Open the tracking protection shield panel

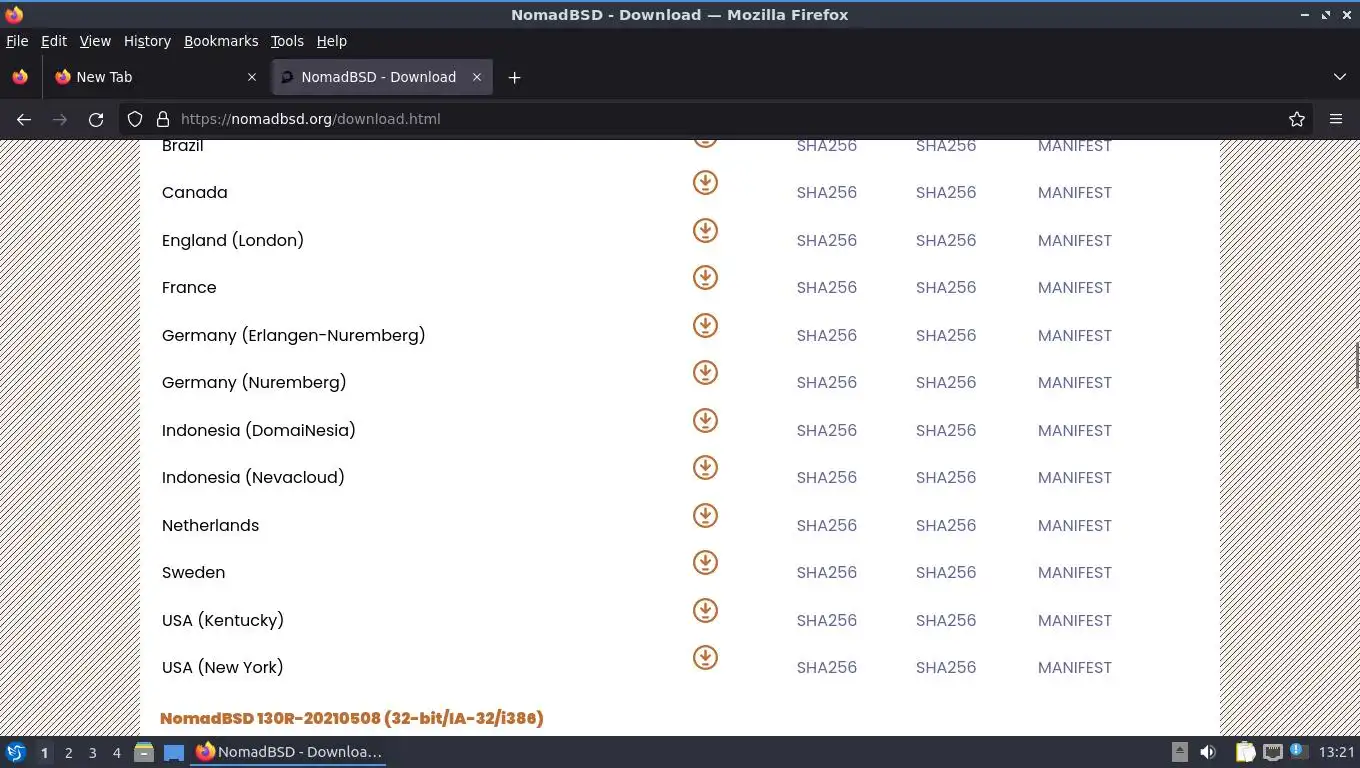click(135, 119)
